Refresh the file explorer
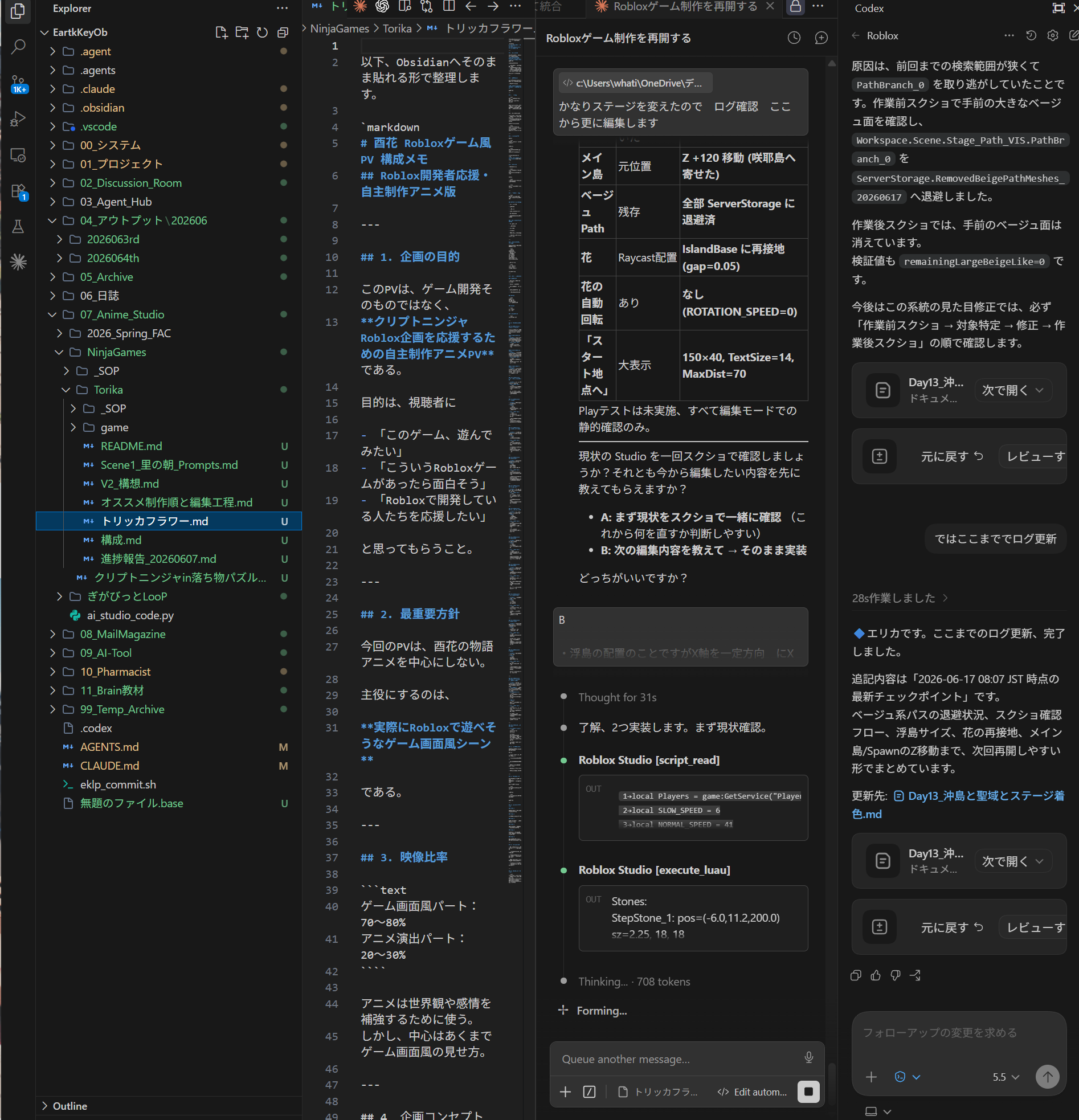 pyautogui.click(x=262, y=32)
